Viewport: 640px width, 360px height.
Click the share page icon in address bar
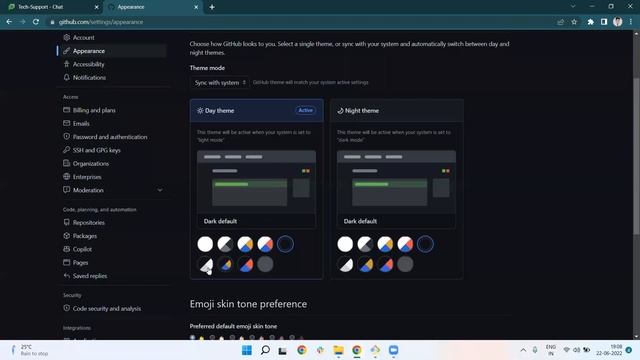point(560,22)
